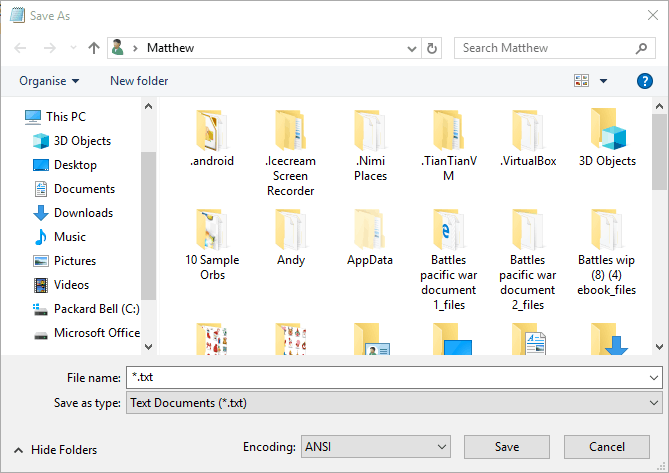Open the Organise menu

49,81
